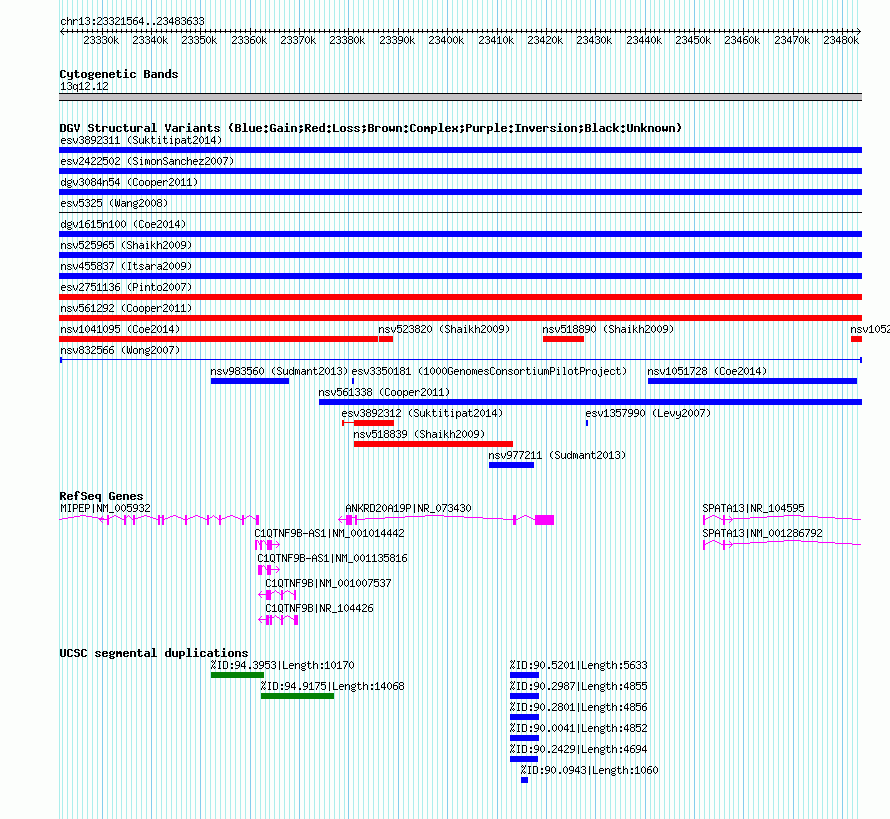Select the esv2422502 (SimonSanchez2007) variant label
The image size is (890, 819).
147,161
